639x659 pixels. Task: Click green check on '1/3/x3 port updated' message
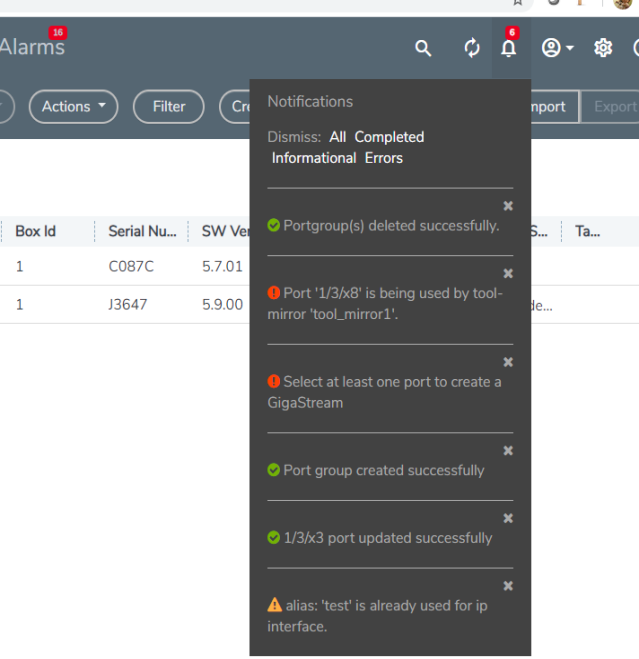[274, 538]
